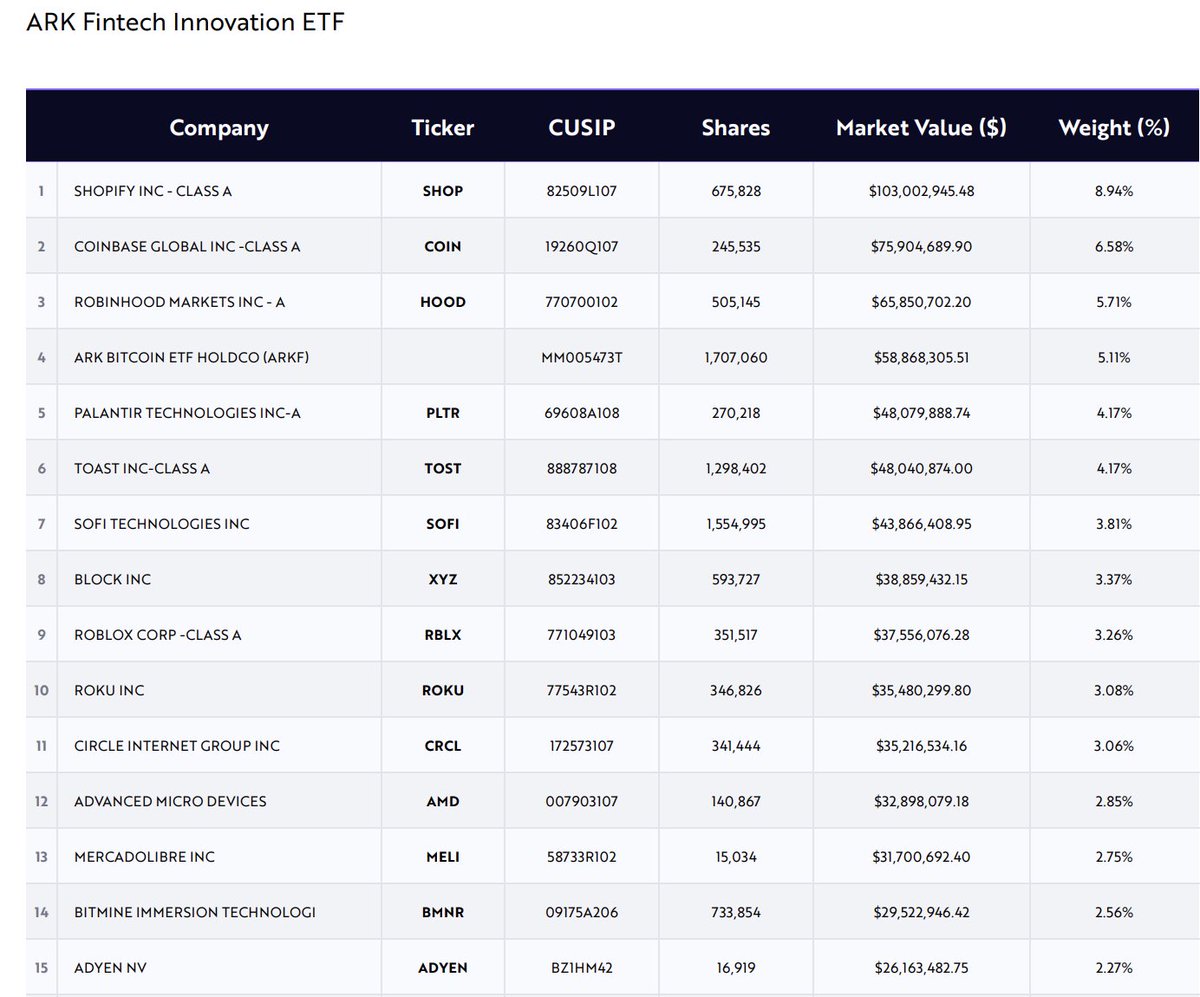
Task: Click shares value 15,034
Action: [x=736, y=857]
